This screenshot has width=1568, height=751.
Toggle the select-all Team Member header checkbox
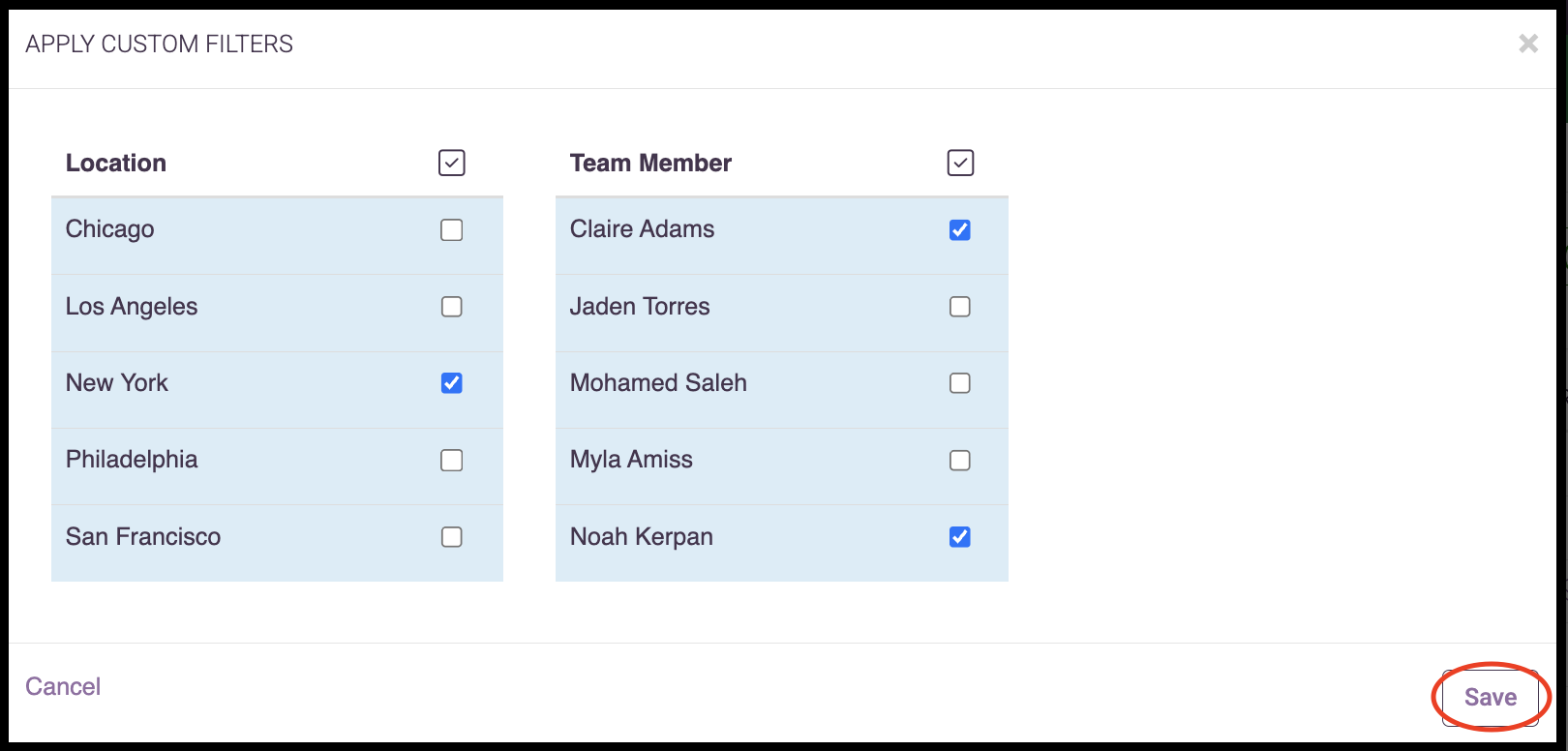(x=960, y=163)
